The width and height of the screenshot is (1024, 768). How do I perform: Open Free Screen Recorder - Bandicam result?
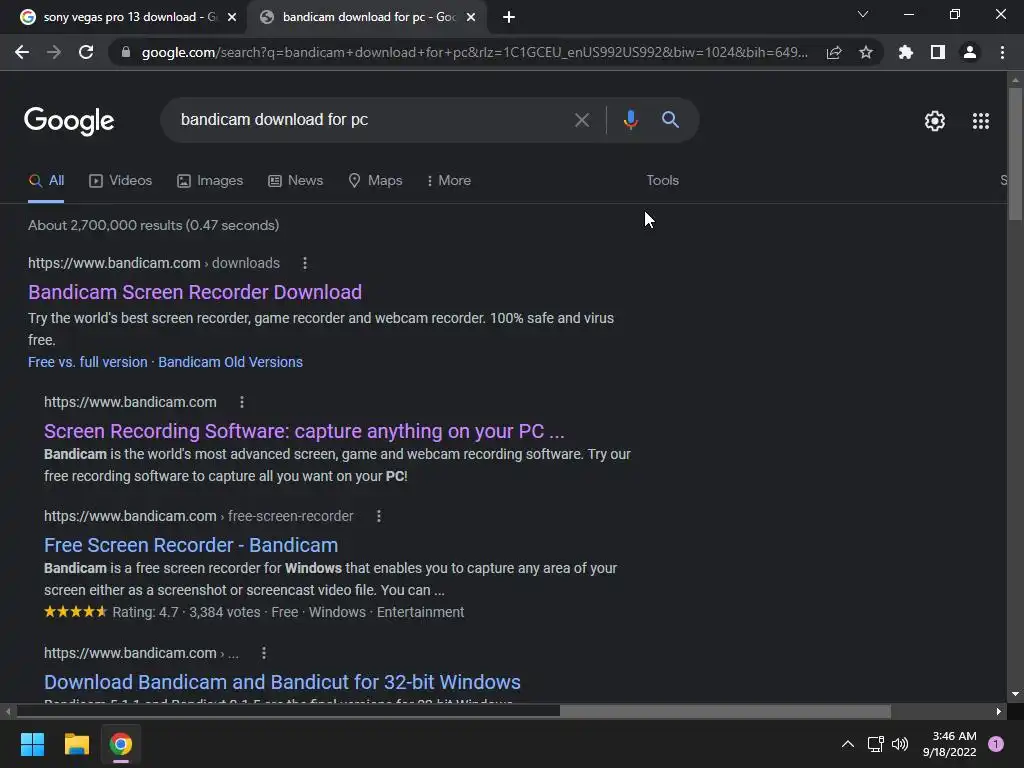coord(191,545)
